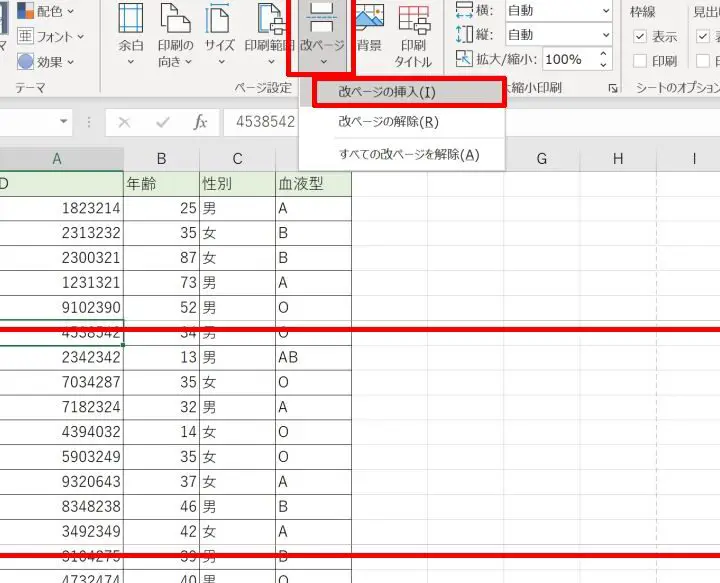720x583 pixels.
Task: Select 改ページの挿入 menu item
Action: click(x=386, y=92)
